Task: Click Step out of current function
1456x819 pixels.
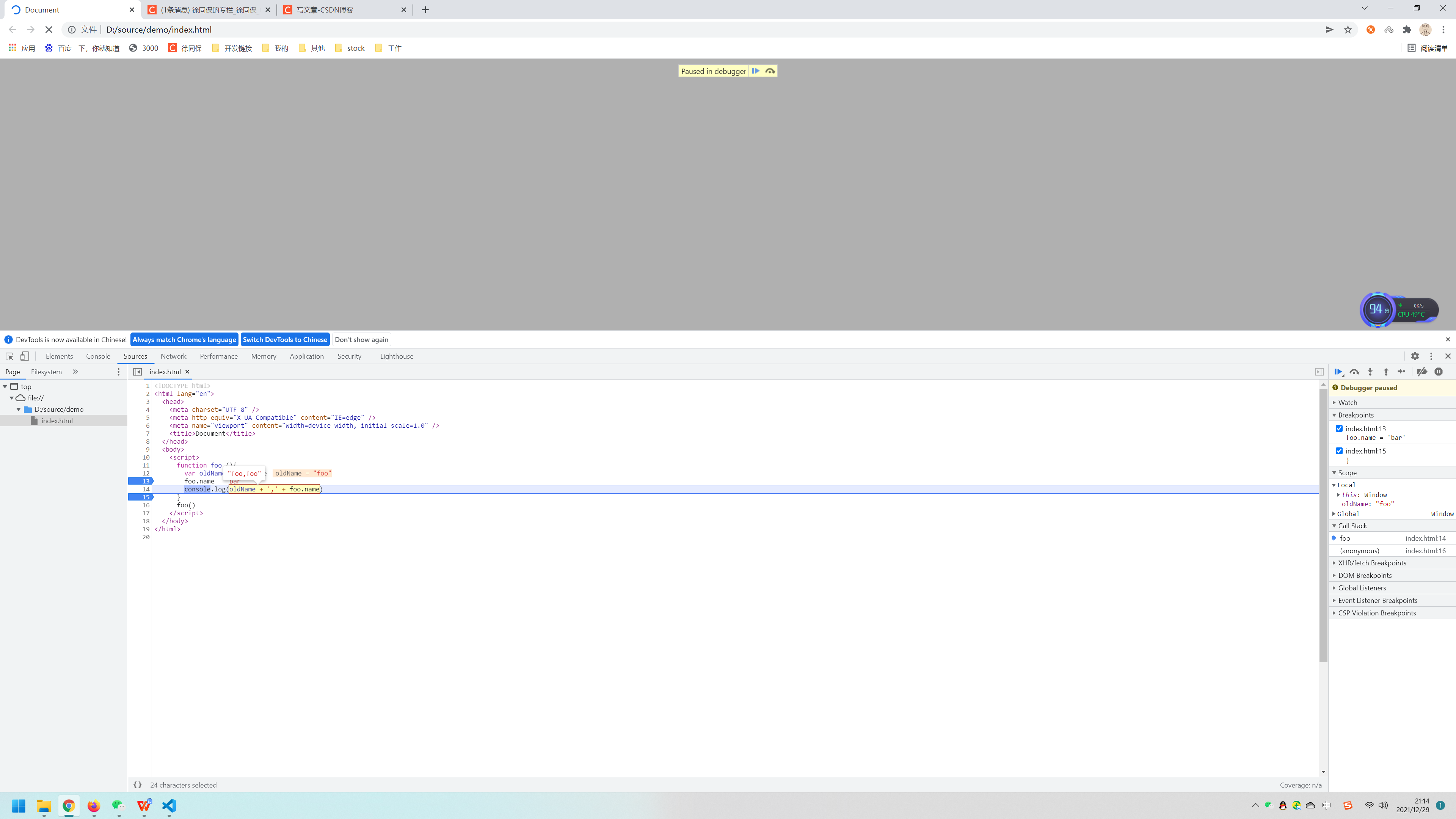Action: click(1386, 371)
